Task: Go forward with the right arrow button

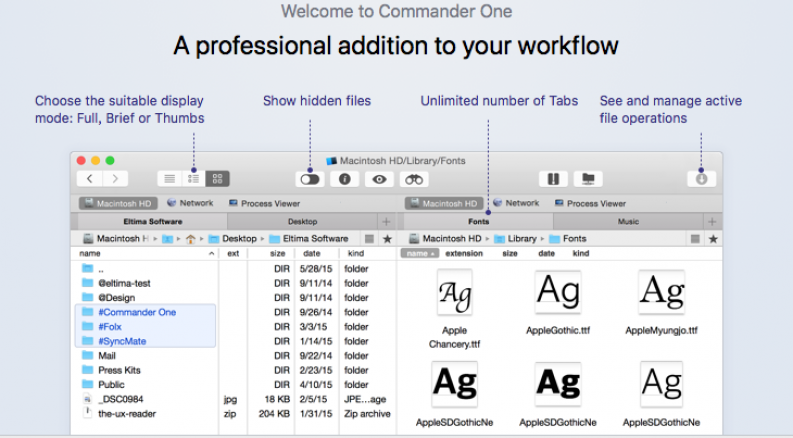Action: coord(115,179)
